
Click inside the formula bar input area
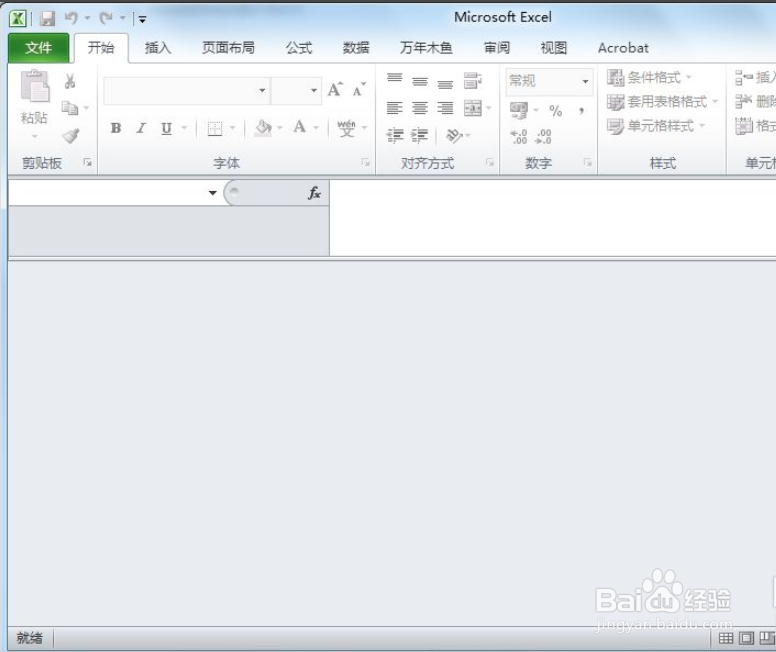pos(552,218)
